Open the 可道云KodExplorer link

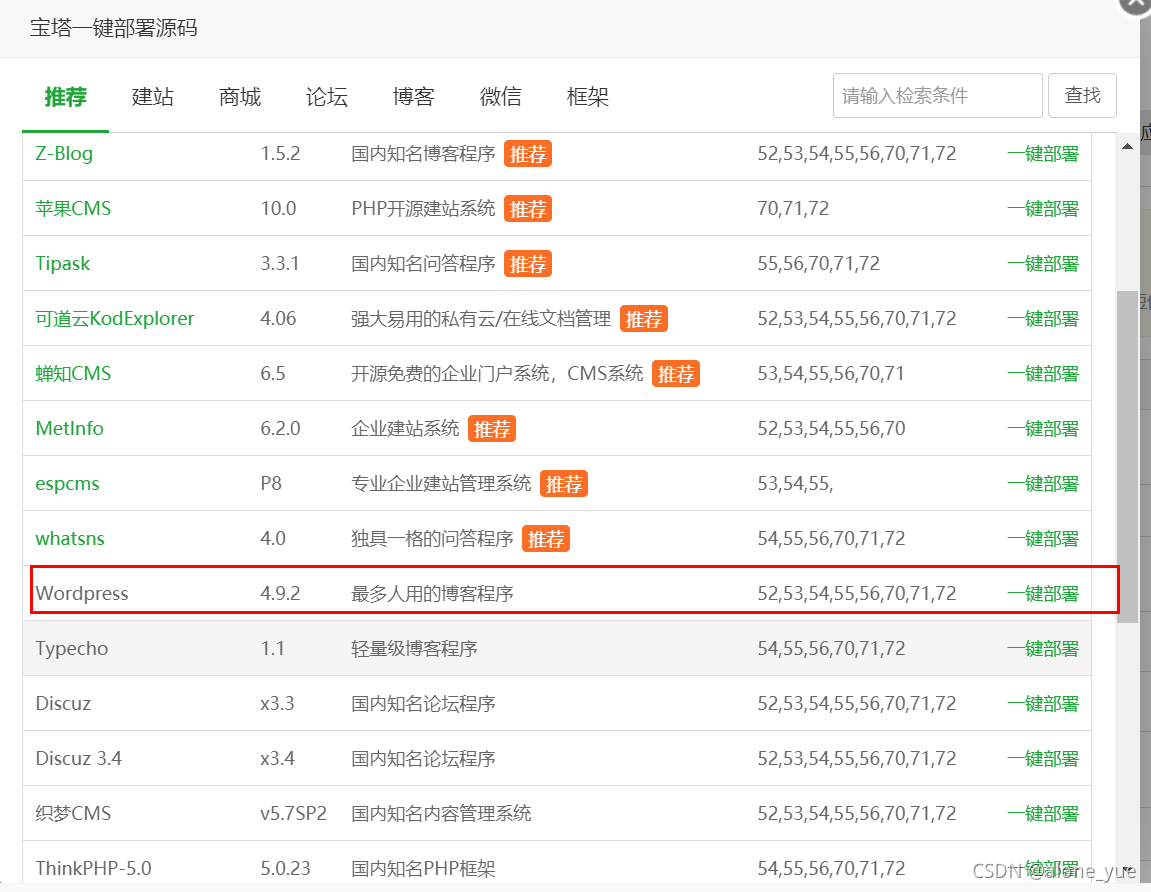(115, 319)
